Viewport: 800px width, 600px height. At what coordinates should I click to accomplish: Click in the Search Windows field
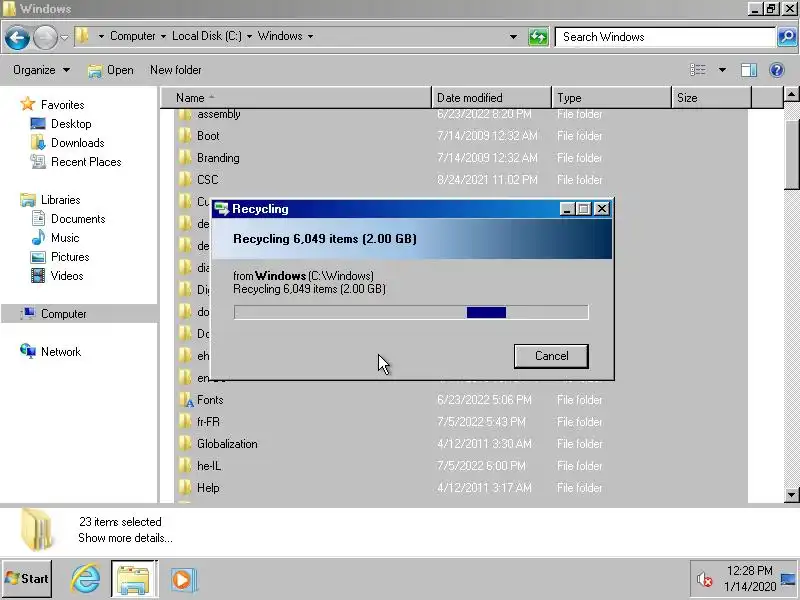click(665, 37)
